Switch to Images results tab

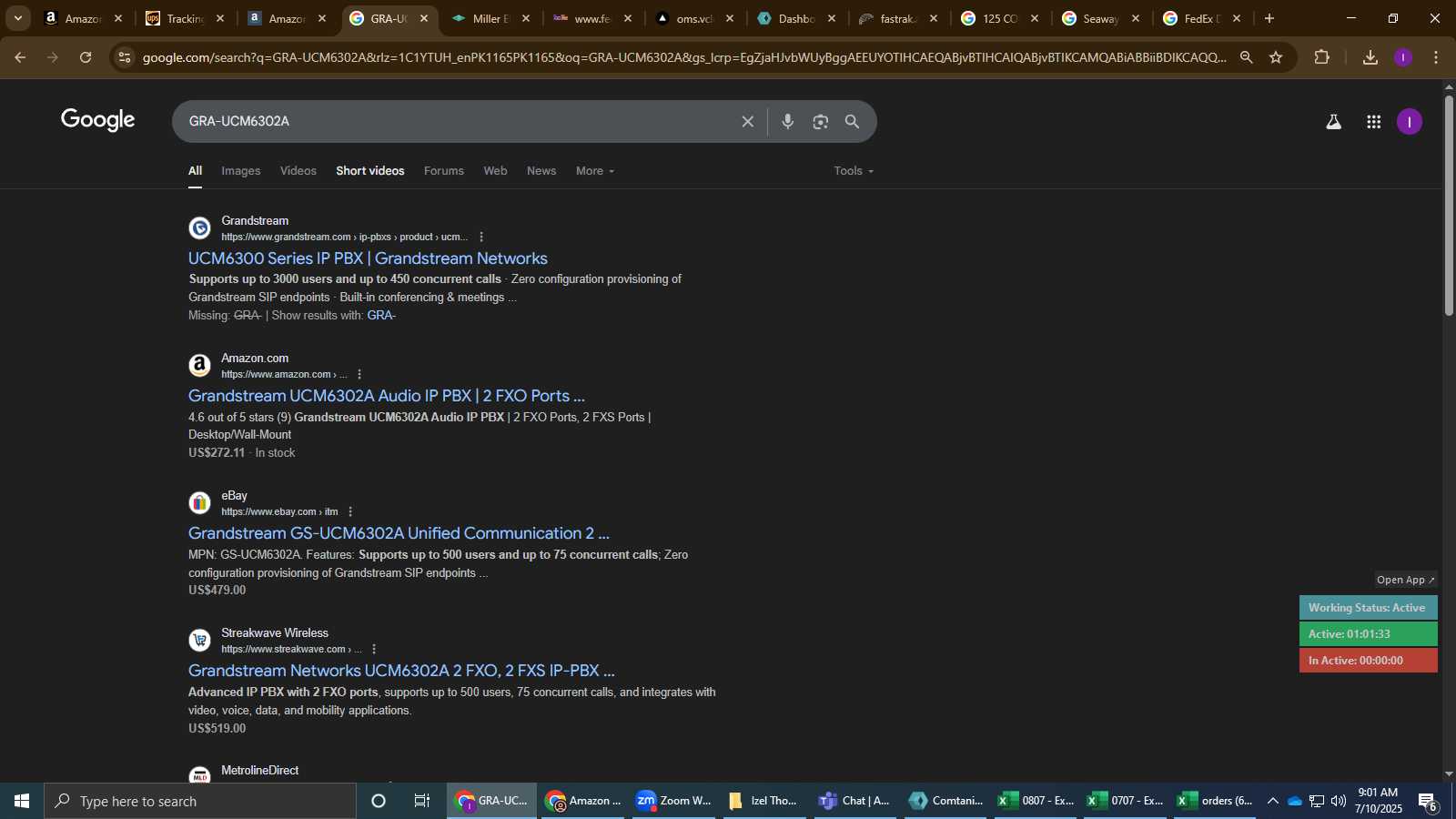pyautogui.click(x=240, y=171)
